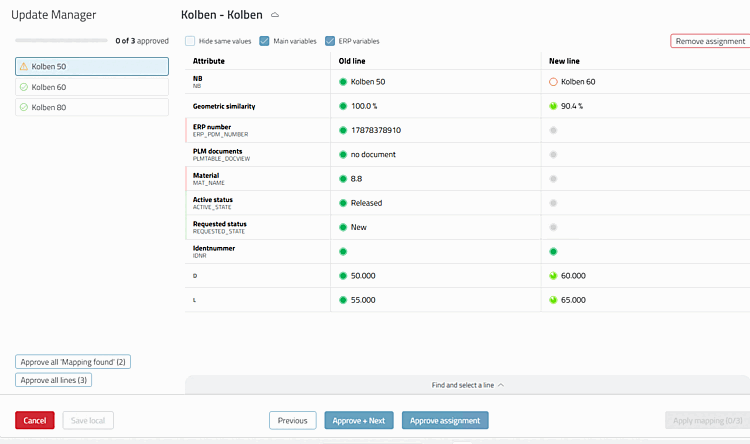The width and height of the screenshot is (750, 444).
Task: Go to Previous line
Action: pos(293,421)
